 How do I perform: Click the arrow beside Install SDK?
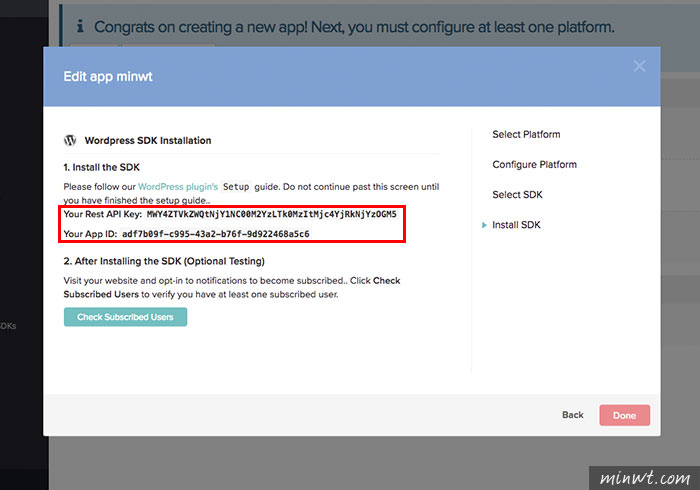tap(484, 225)
